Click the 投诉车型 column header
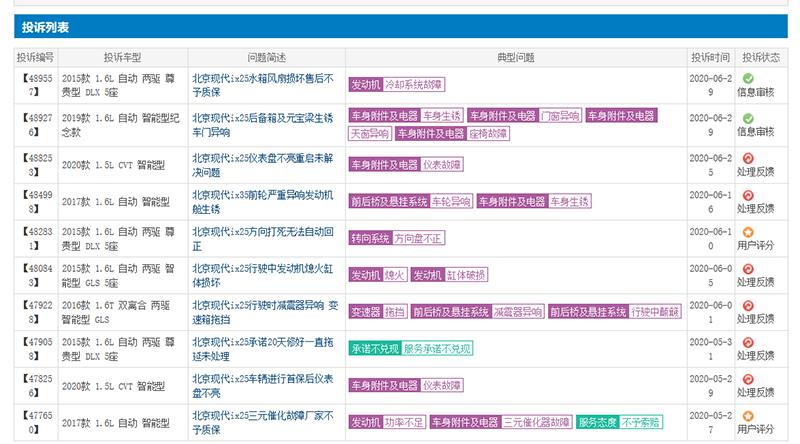 pyautogui.click(x=122, y=57)
